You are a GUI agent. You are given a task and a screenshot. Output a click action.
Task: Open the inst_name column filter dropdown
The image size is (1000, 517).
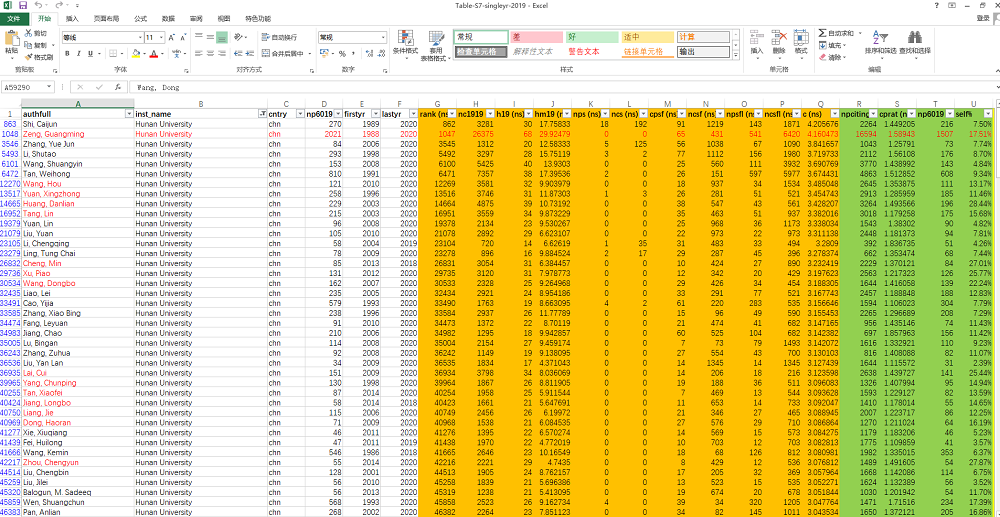(x=262, y=115)
